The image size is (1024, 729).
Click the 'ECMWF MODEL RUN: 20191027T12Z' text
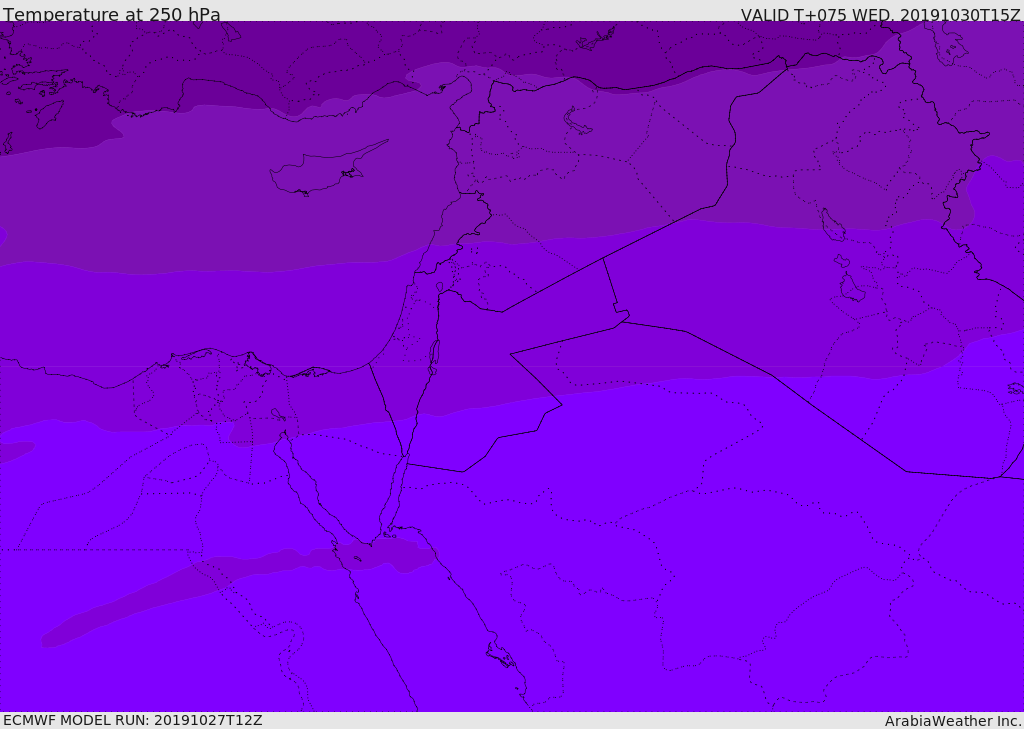133,720
